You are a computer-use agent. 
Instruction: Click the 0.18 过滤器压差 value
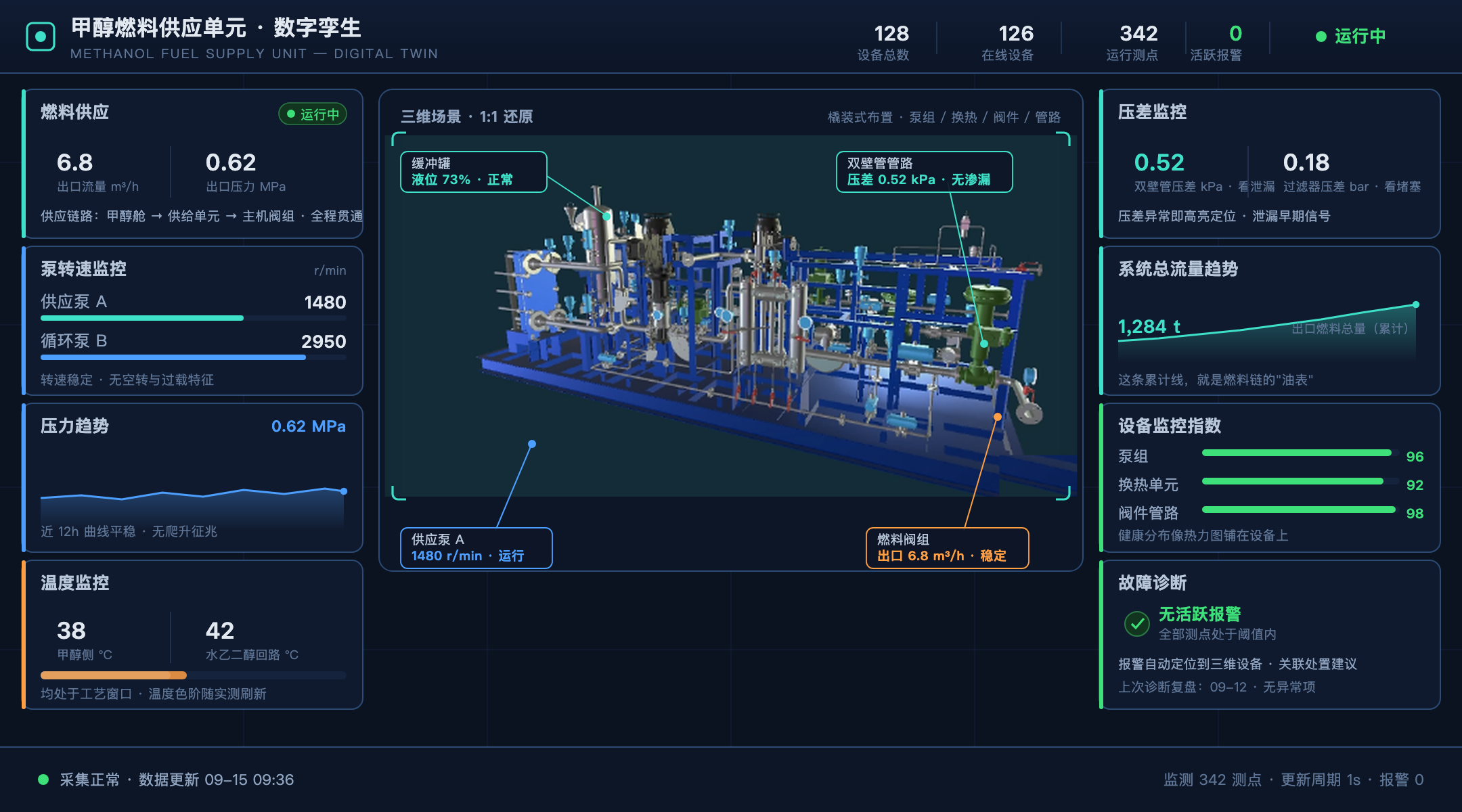(x=1306, y=162)
